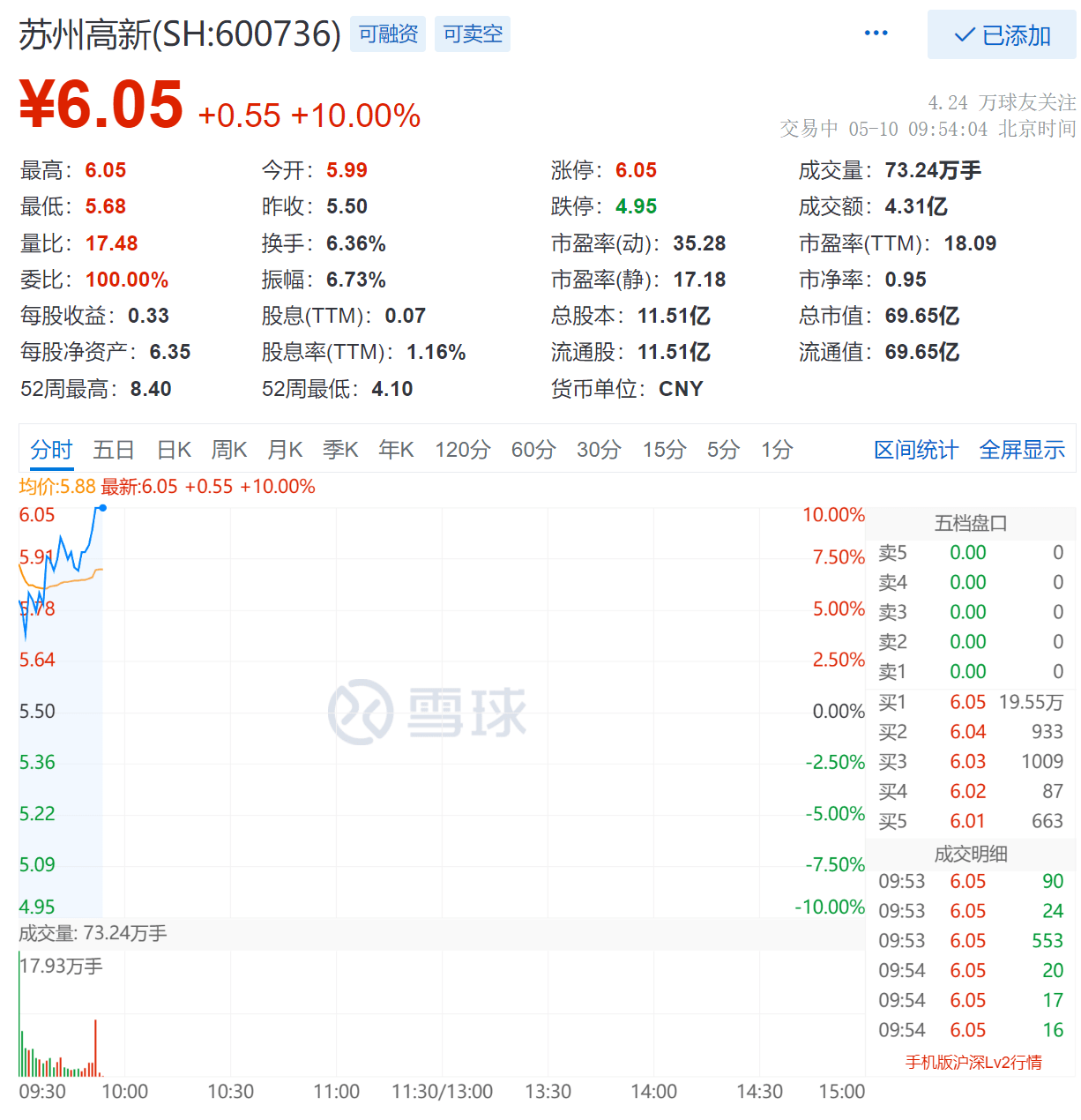
Task: Select the 120分 interval tab
Action: pyautogui.click(x=463, y=450)
